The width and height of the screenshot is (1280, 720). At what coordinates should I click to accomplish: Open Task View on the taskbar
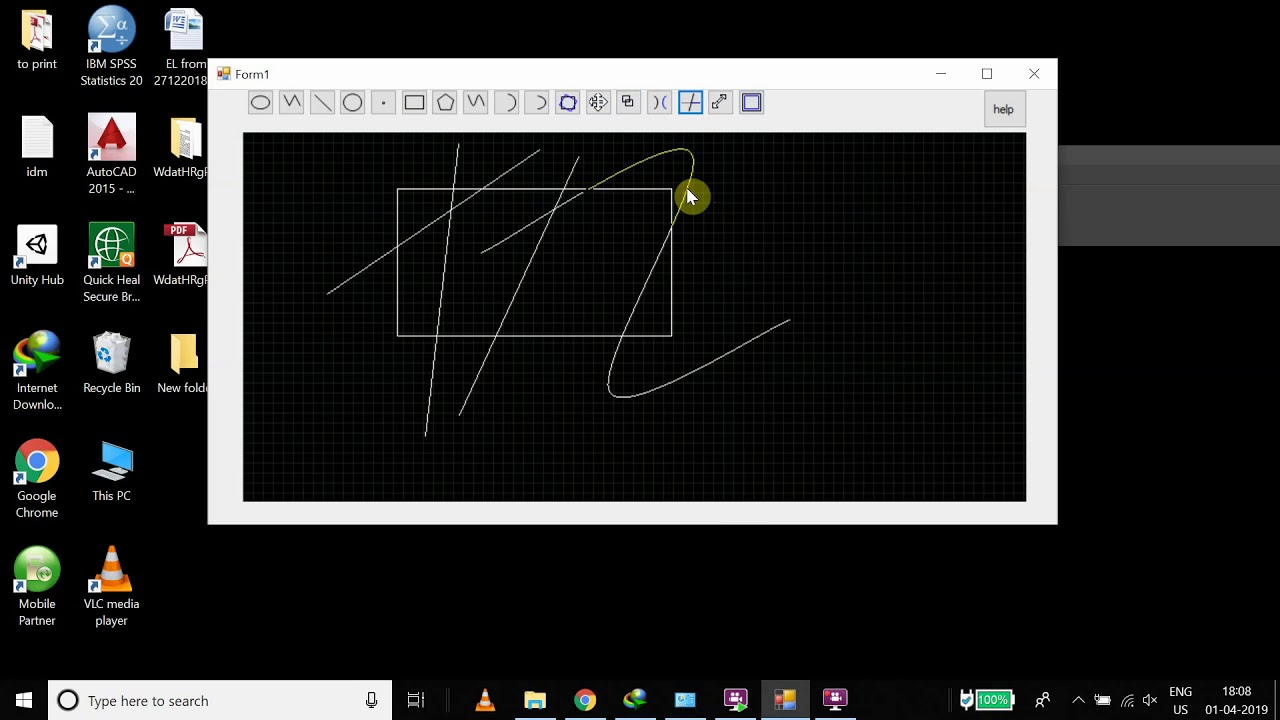pos(416,700)
